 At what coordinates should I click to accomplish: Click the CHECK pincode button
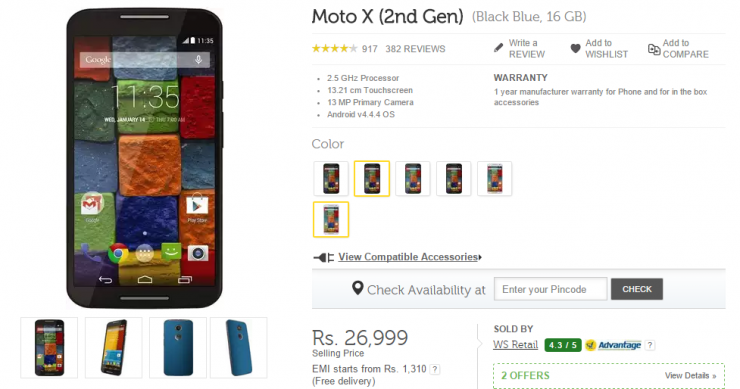pyautogui.click(x=637, y=289)
